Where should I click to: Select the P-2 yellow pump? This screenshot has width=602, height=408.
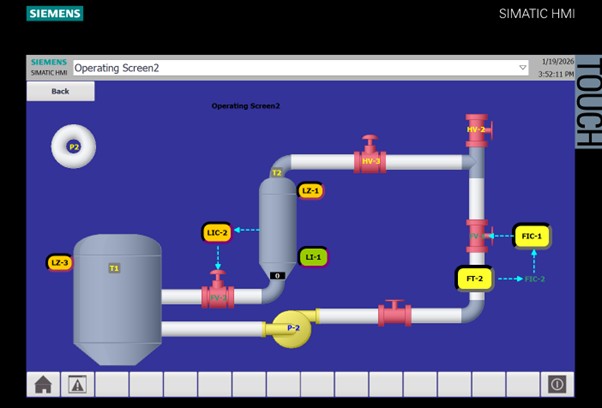[x=292, y=328]
